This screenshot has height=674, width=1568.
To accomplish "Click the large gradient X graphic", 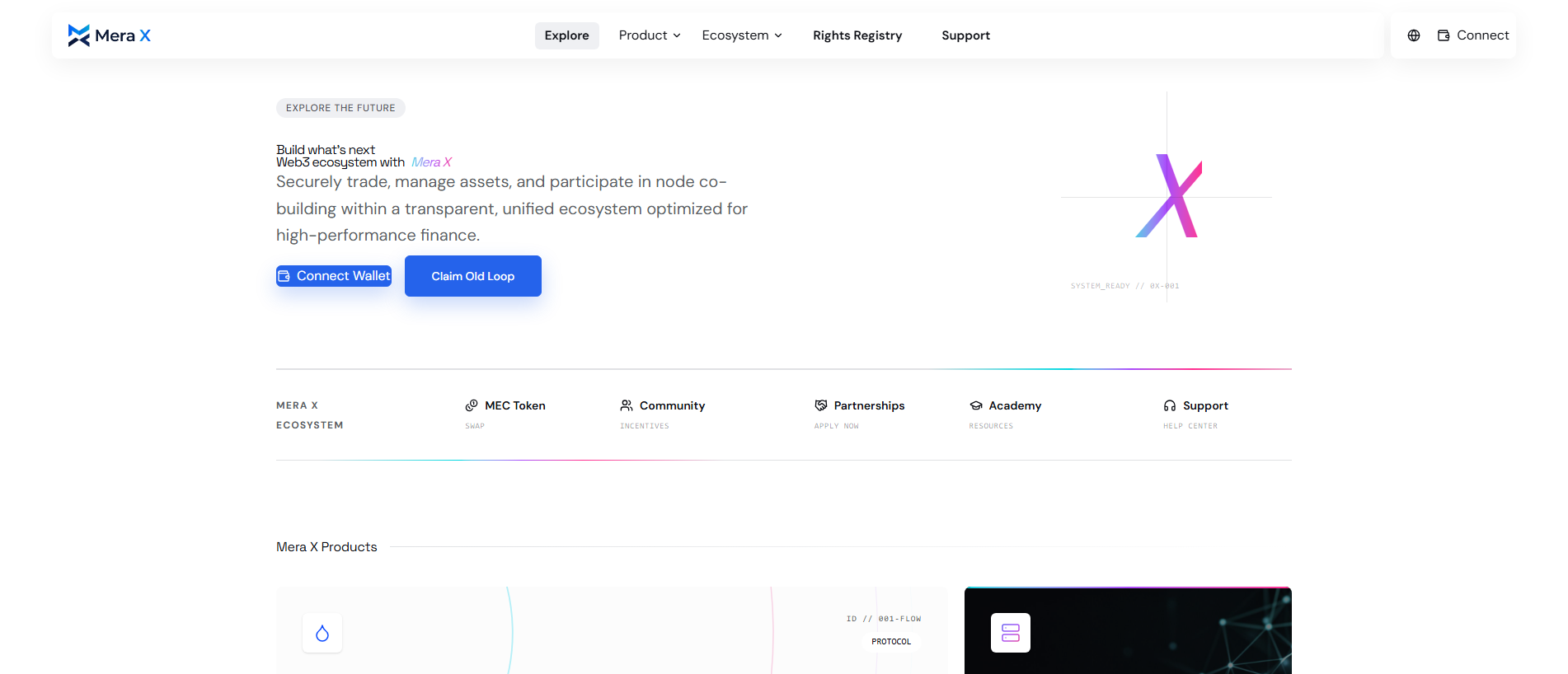I will coord(1169,196).
